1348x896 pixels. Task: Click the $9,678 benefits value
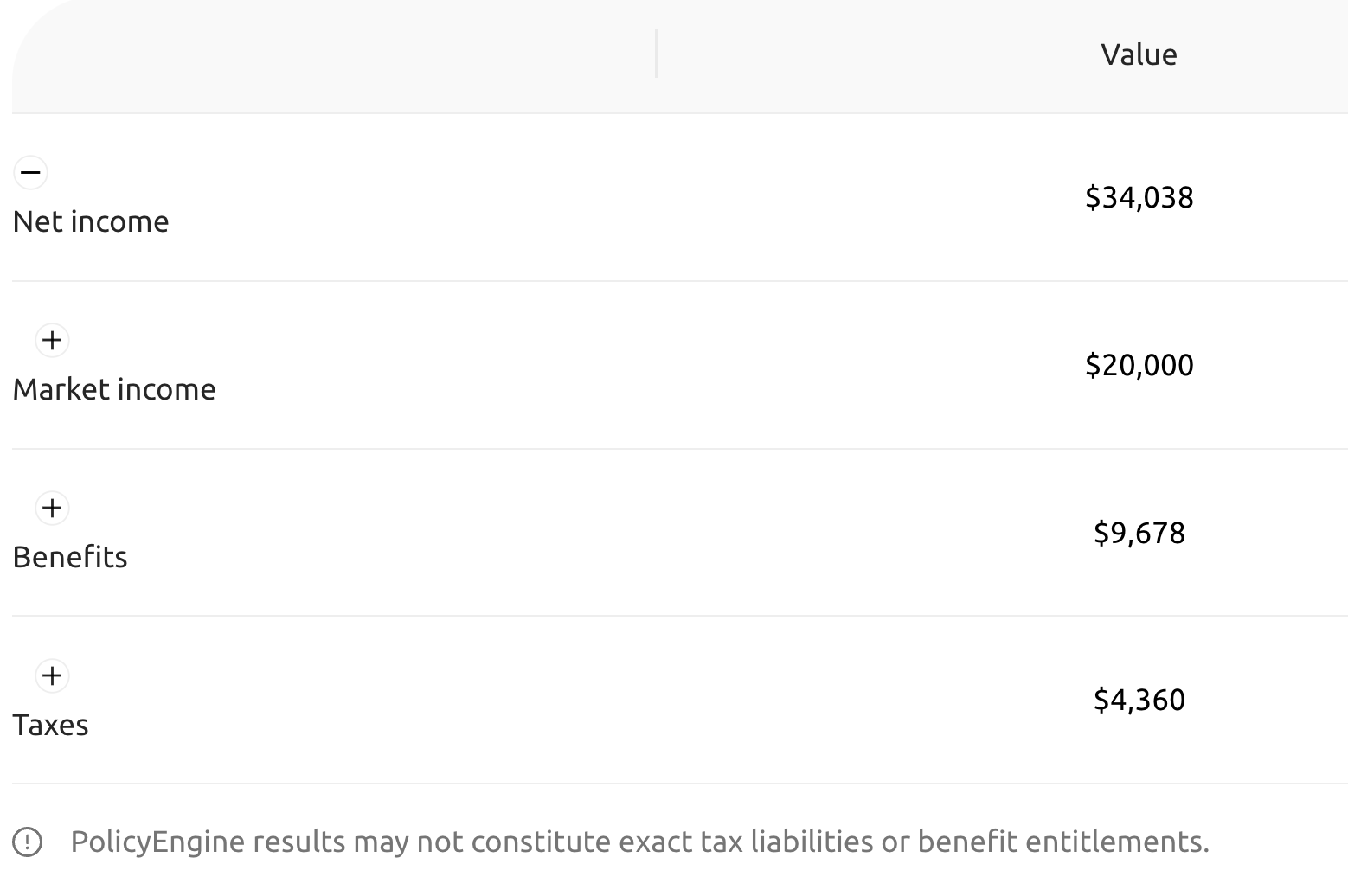click(1140, 534)
